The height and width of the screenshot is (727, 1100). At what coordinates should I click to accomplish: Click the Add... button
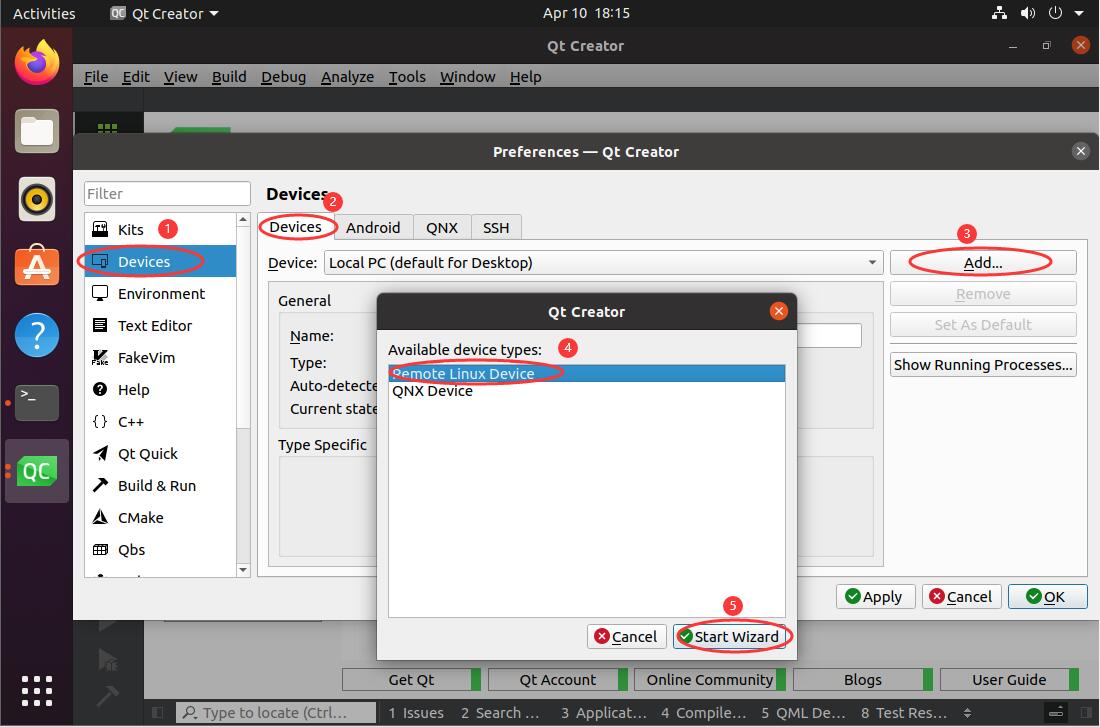pyautogui.click(x=983, y=262)
